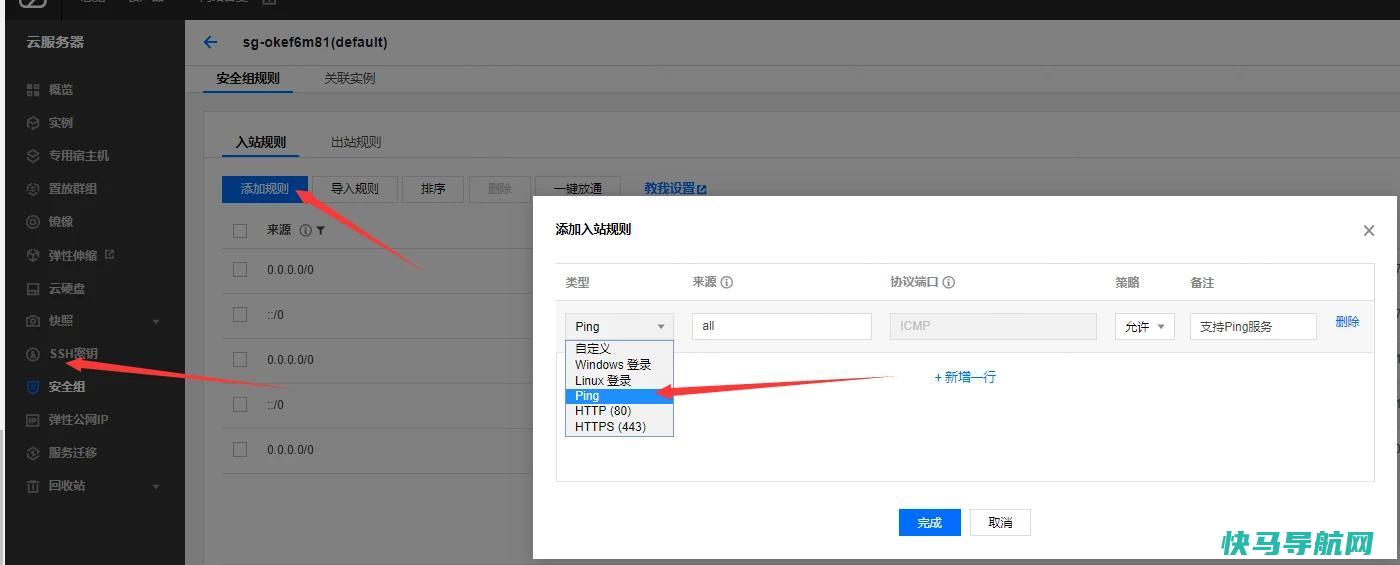This screenshot has height=565, width=1400.
Task: Click the 来源 input field containing all
Action: point(782,326)
